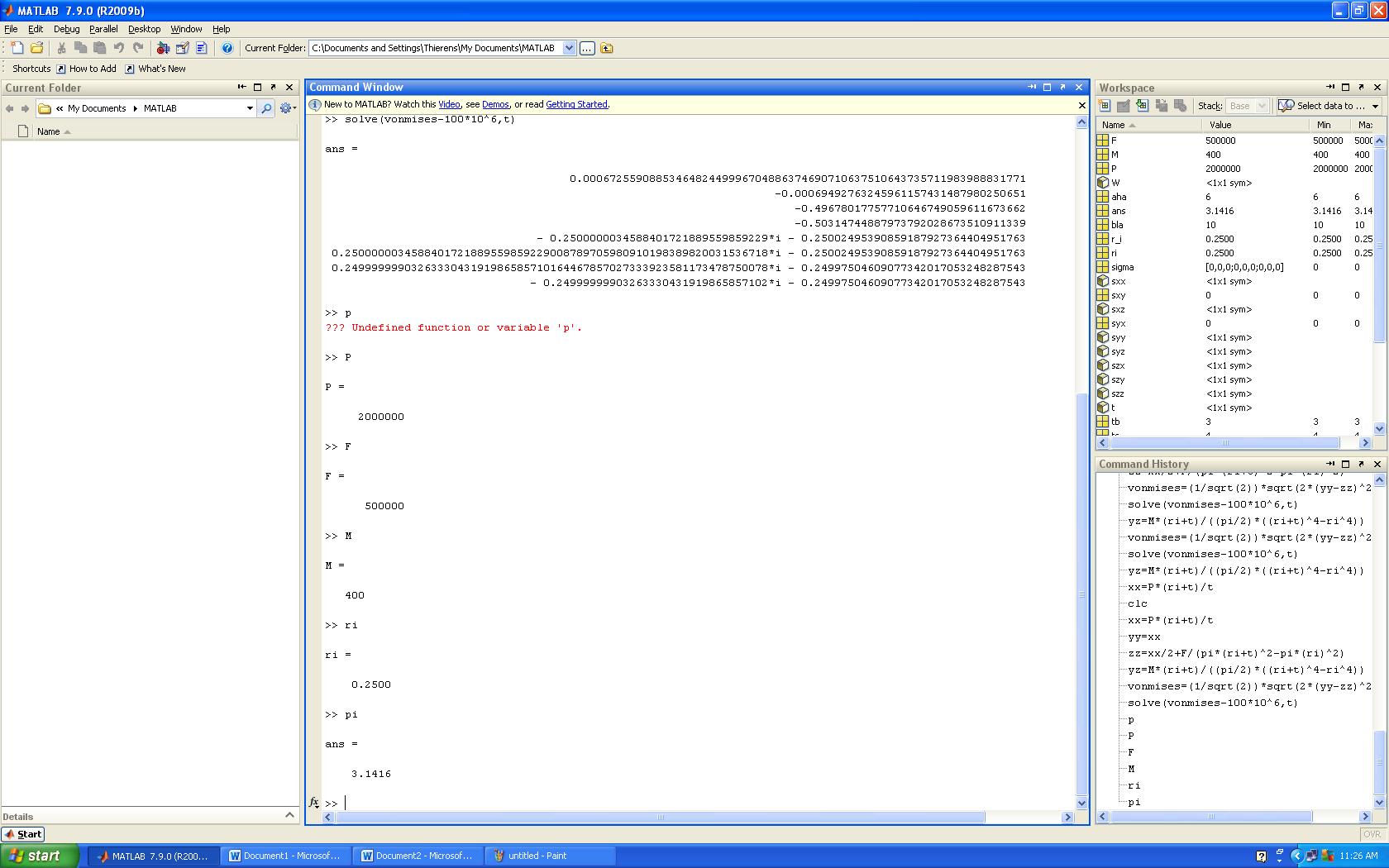
Task: Dismiss the New to MATLAB info bar
Action: coord(1081,105)
